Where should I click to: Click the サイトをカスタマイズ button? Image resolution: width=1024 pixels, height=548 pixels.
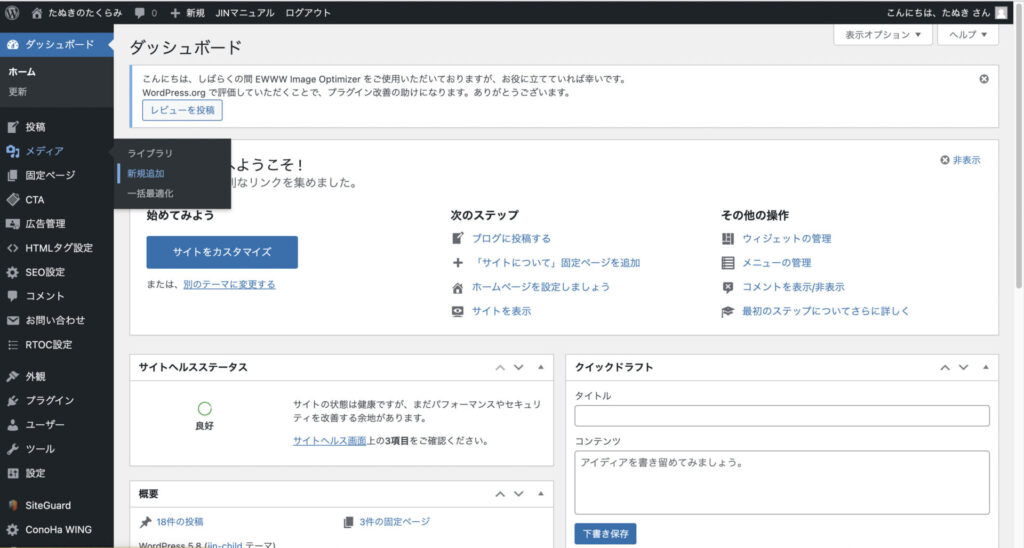(222, 252)
